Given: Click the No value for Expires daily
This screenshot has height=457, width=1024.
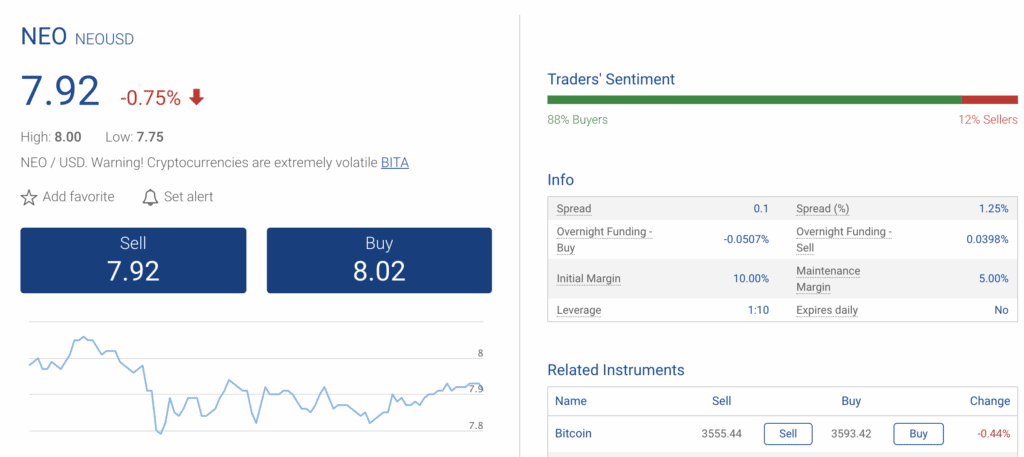Looking at the screenshot, I should pos(1001,310).
